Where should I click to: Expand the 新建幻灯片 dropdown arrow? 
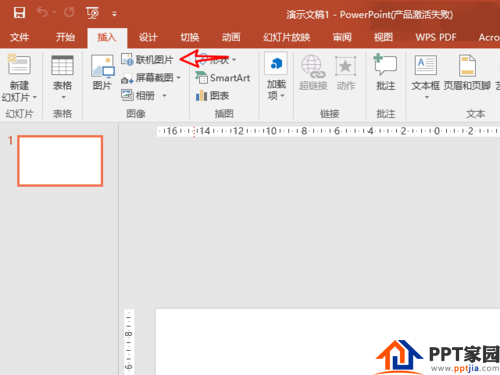pos(35,97)
